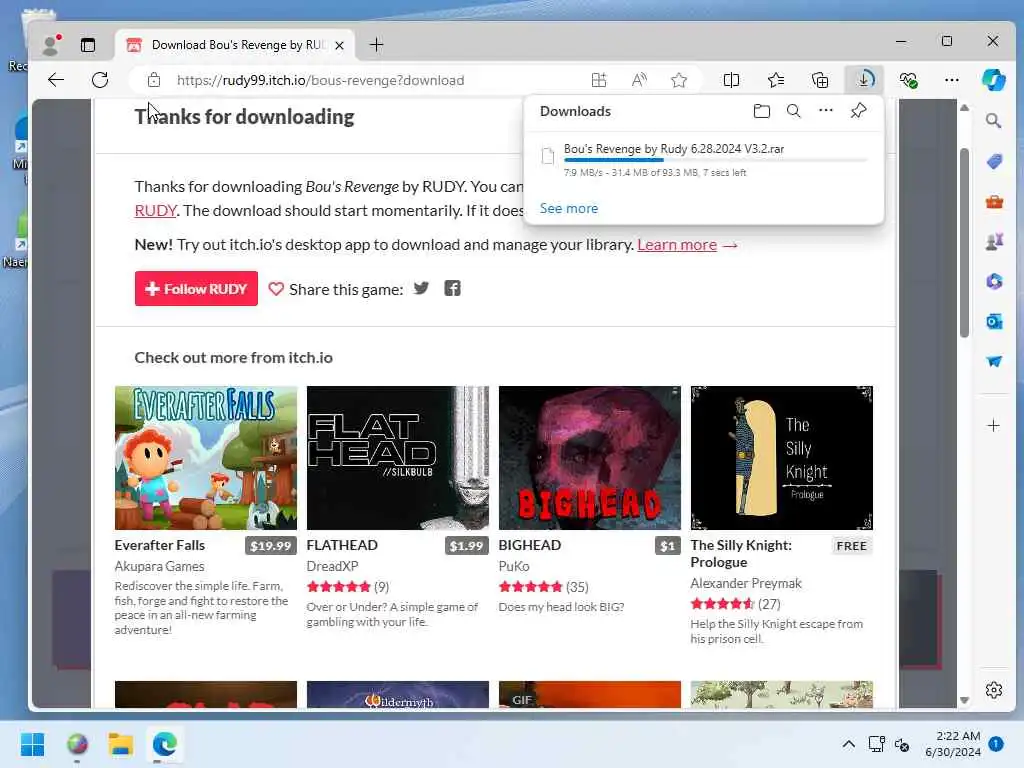The width and height of the screenshot is (1024, 768).
Task: Open File Explorer from taskbar
Action: pyautogui.click(x=121, y=744)
